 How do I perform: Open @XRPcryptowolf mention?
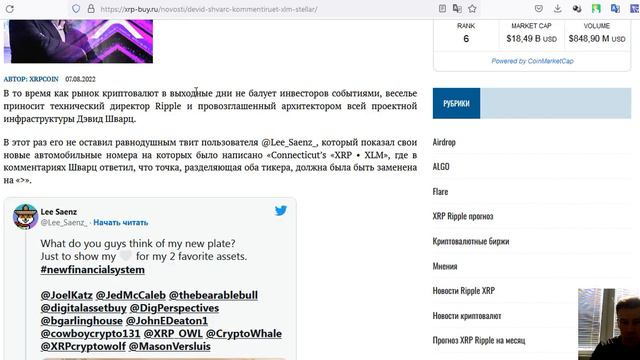click(83, 347)
